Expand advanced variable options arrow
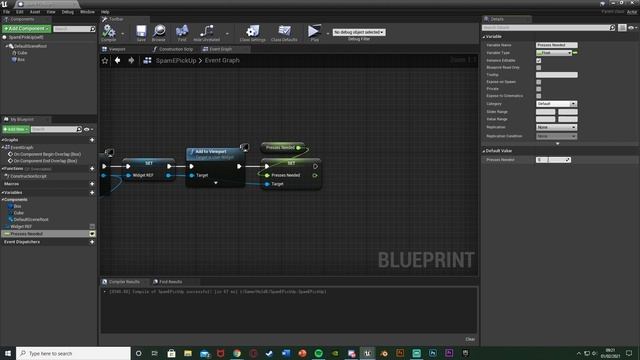 [558, 144]
